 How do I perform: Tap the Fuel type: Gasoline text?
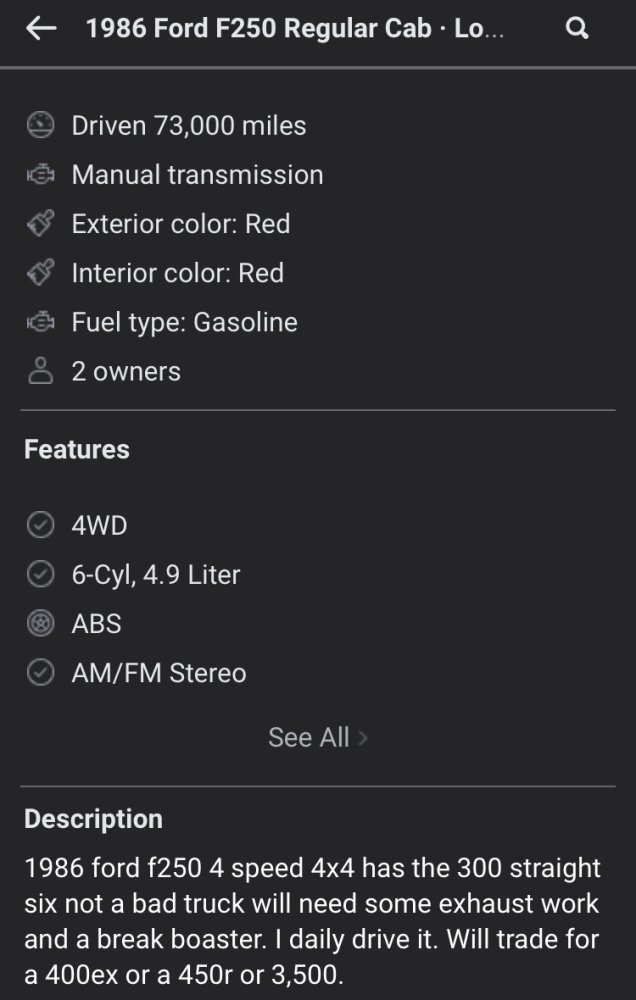pyautogui.click(x=184, y=322)
